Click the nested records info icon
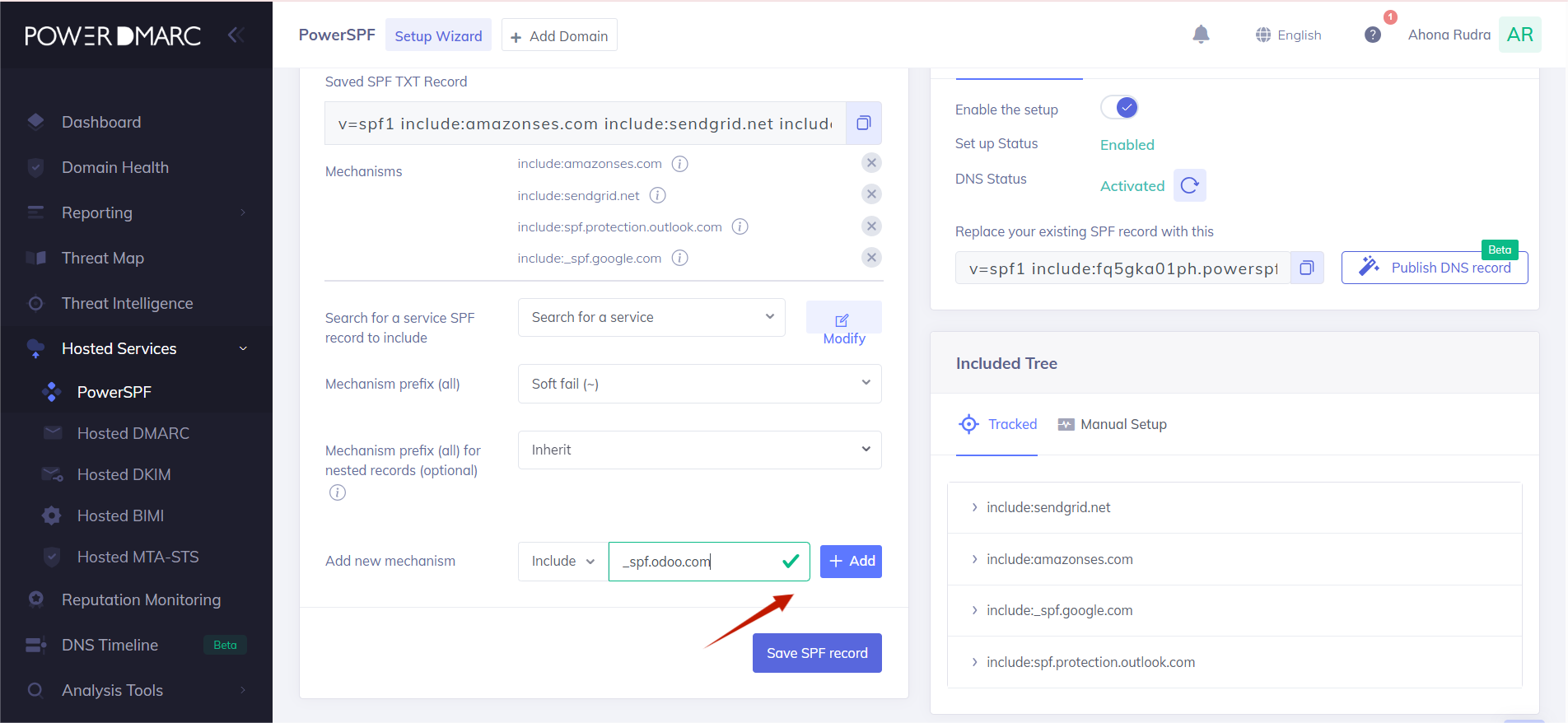Viewport: 1568px width, 723px height. pyautogui.click(x=338, y=492)
